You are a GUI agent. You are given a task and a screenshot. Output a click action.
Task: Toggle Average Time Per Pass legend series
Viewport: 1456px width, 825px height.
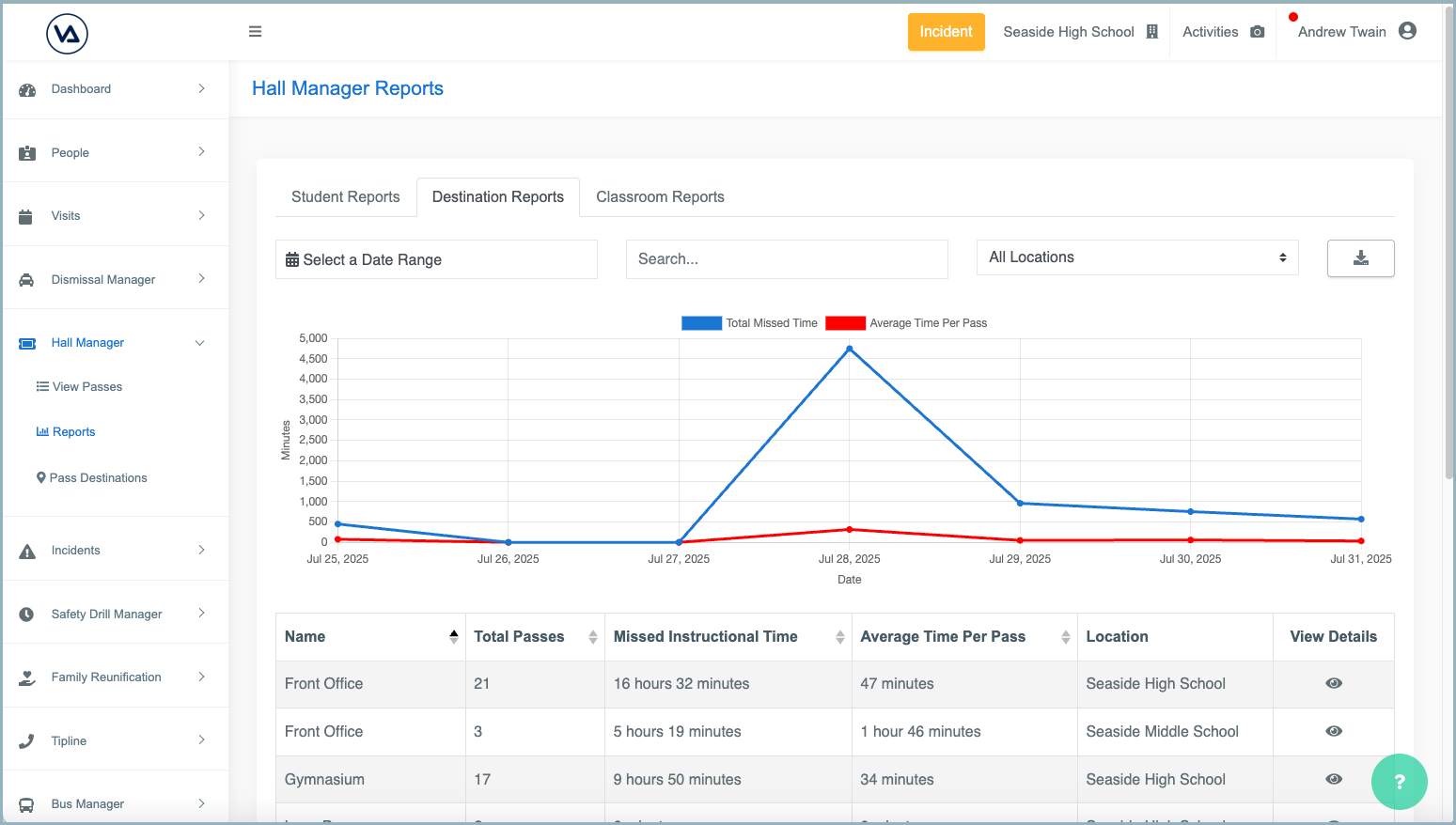tap(906, 323)
